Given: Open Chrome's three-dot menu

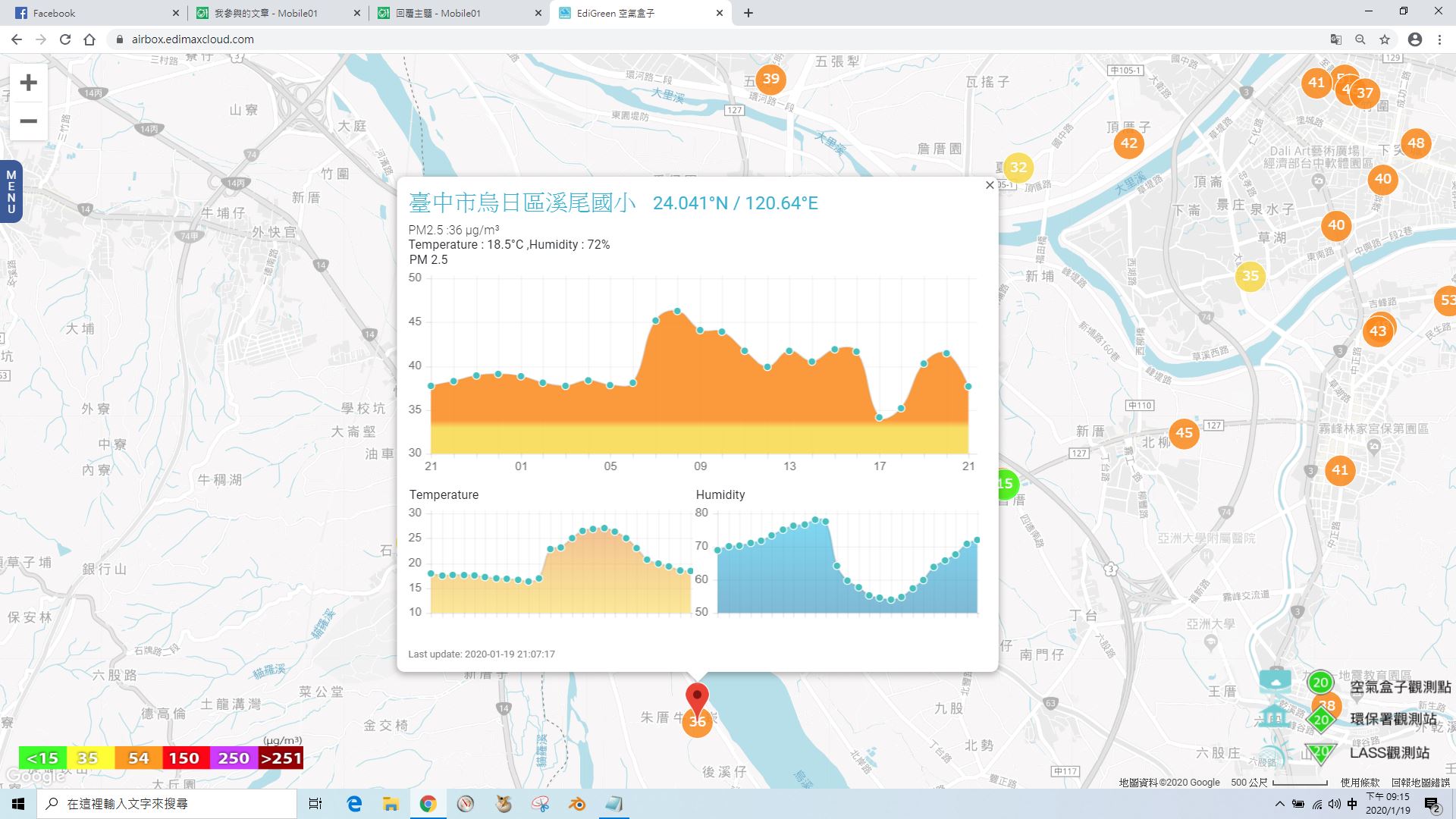Looking at the screenshot, I should [1439, 39].
